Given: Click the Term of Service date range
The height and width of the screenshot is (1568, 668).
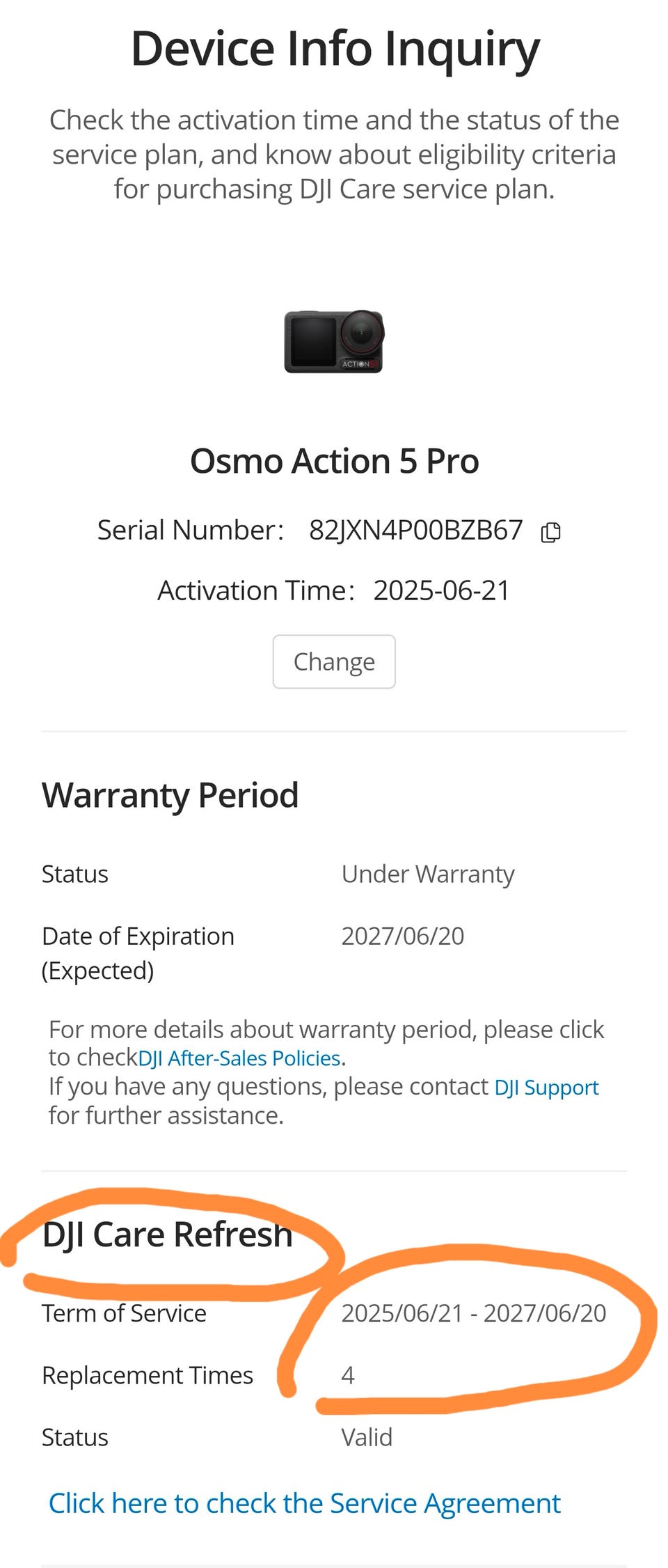Looking at the screenshot, I should click(x=473, y=1313).
